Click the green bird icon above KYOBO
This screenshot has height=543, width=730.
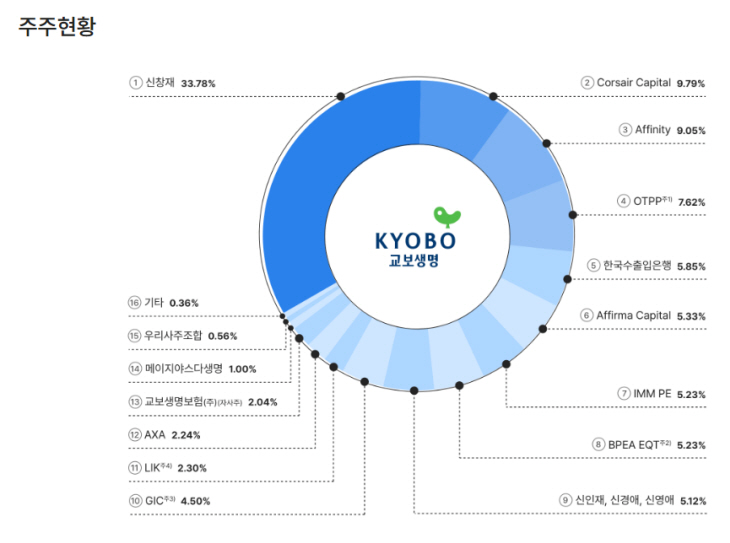click(447, 217)
